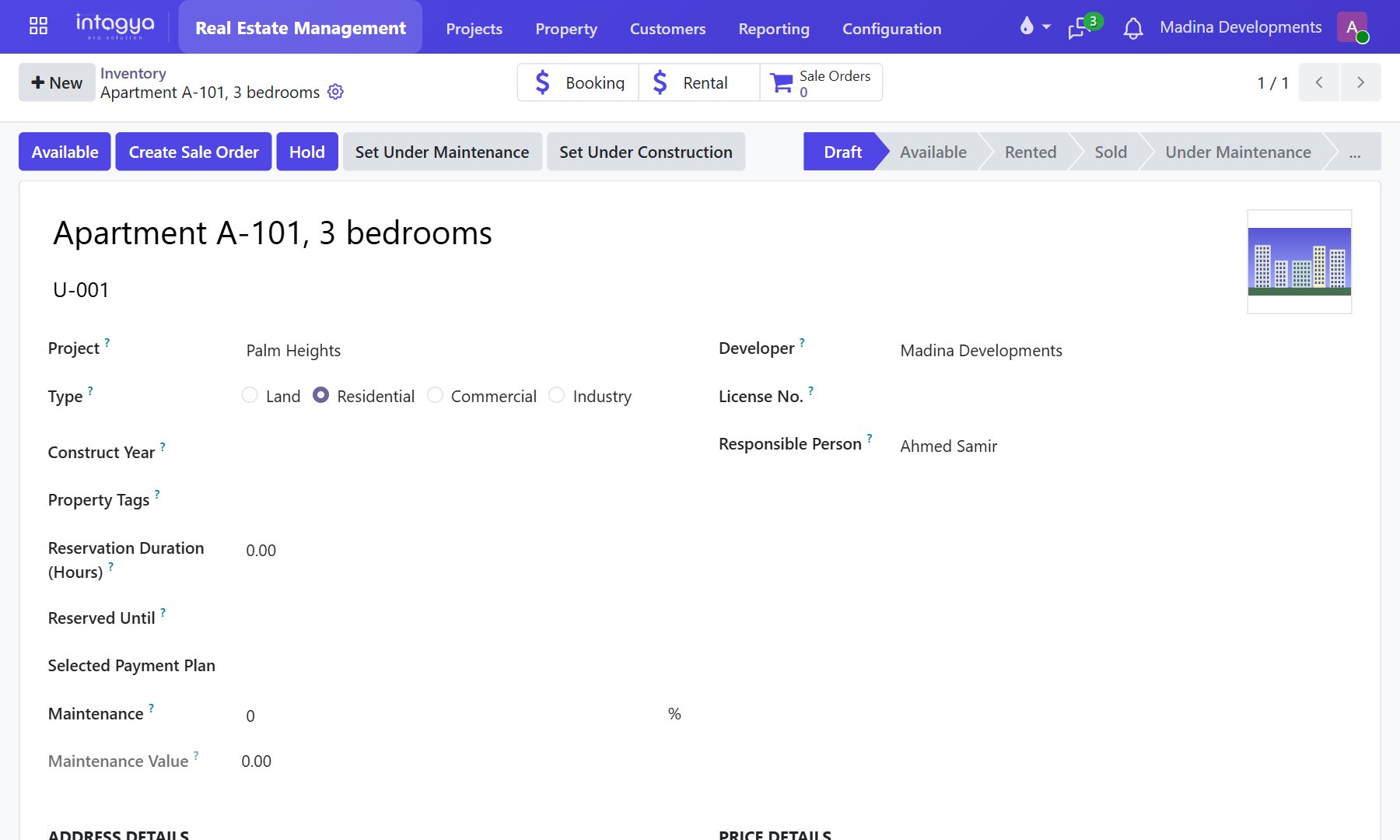The image size is (1400, 840).
Task: Click Create Sale Order button
Action: [194, 152]
